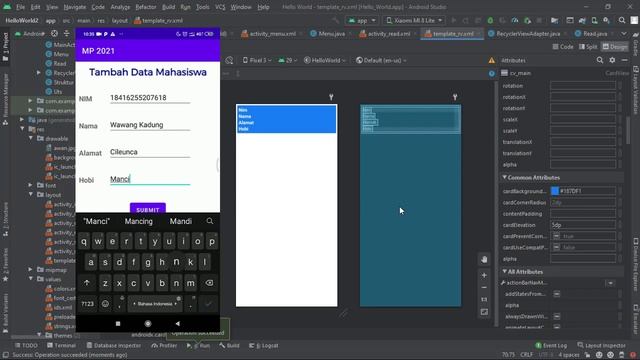Open the Profiler gauge icon in run toolbar
This screenshot has height=360, width=640.
[515, 20]
